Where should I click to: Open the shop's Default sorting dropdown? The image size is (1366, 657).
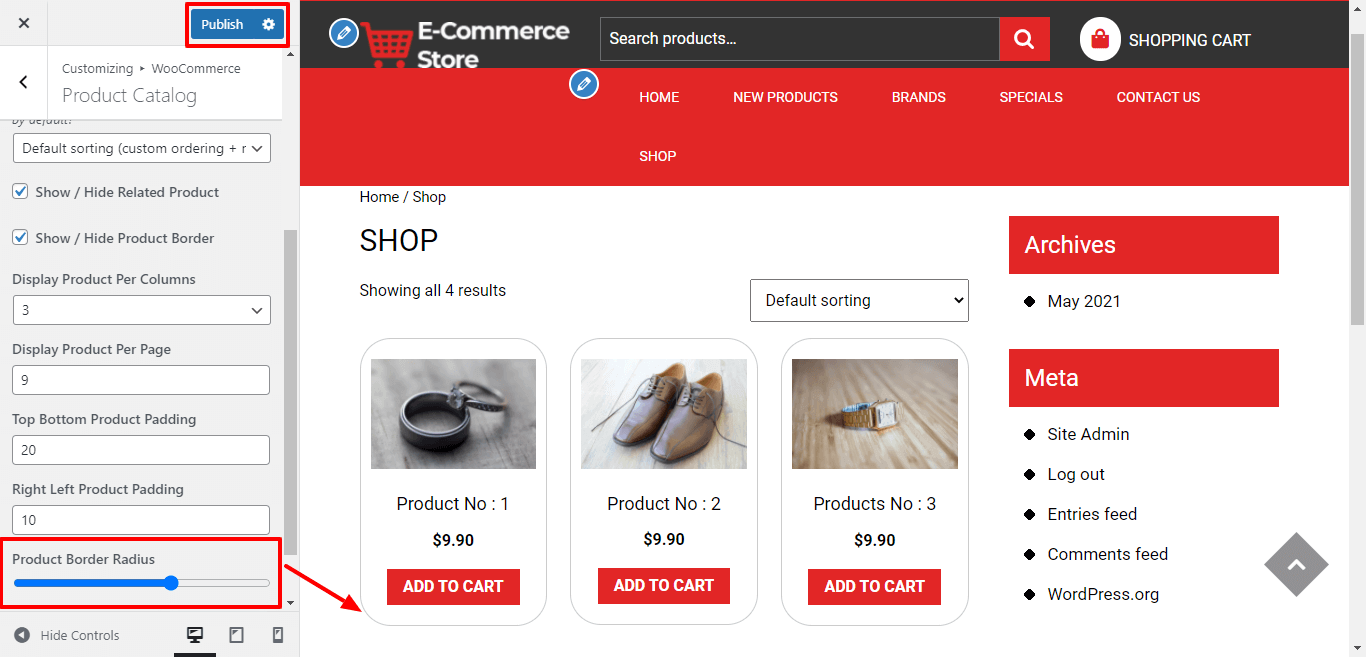[859, 300]
